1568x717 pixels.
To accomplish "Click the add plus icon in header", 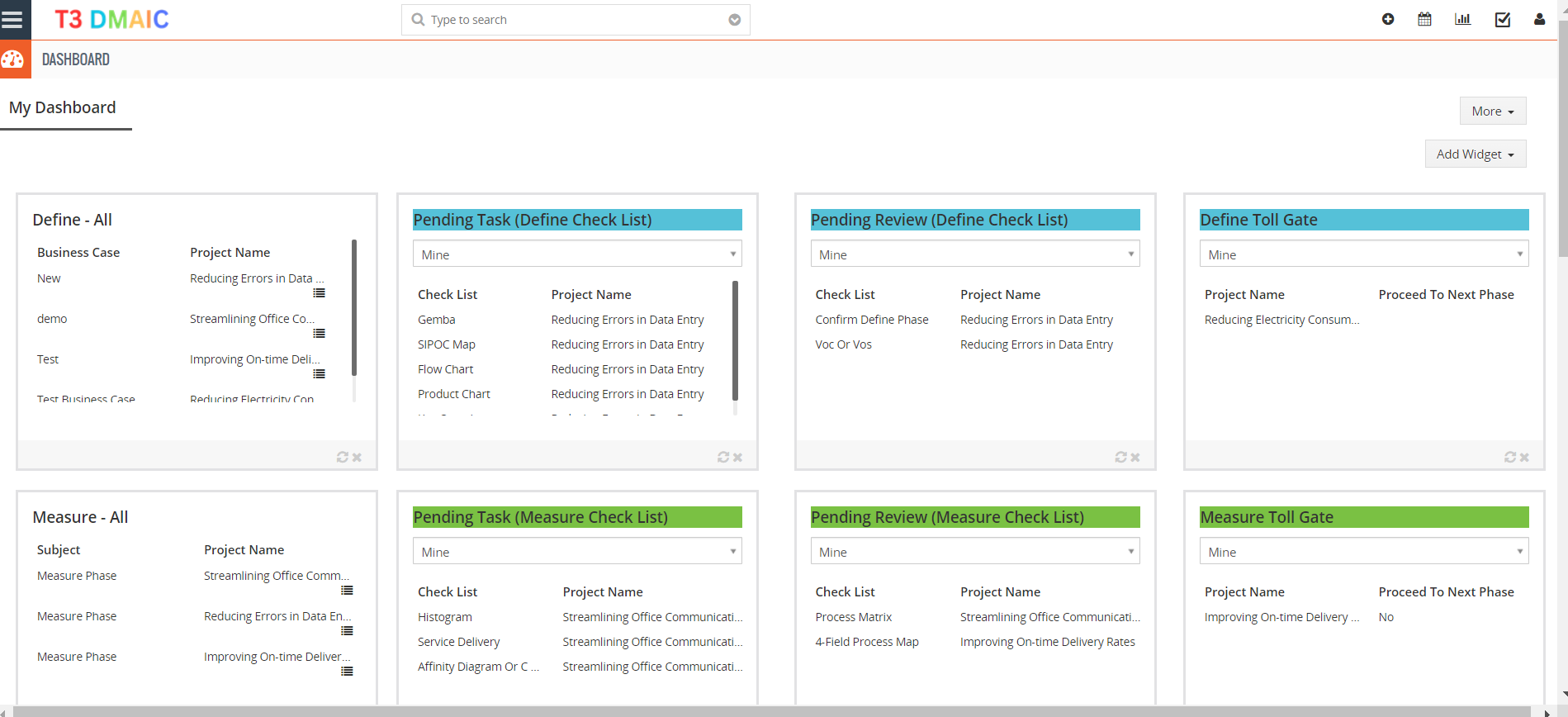I will (x=1388, y=19).
